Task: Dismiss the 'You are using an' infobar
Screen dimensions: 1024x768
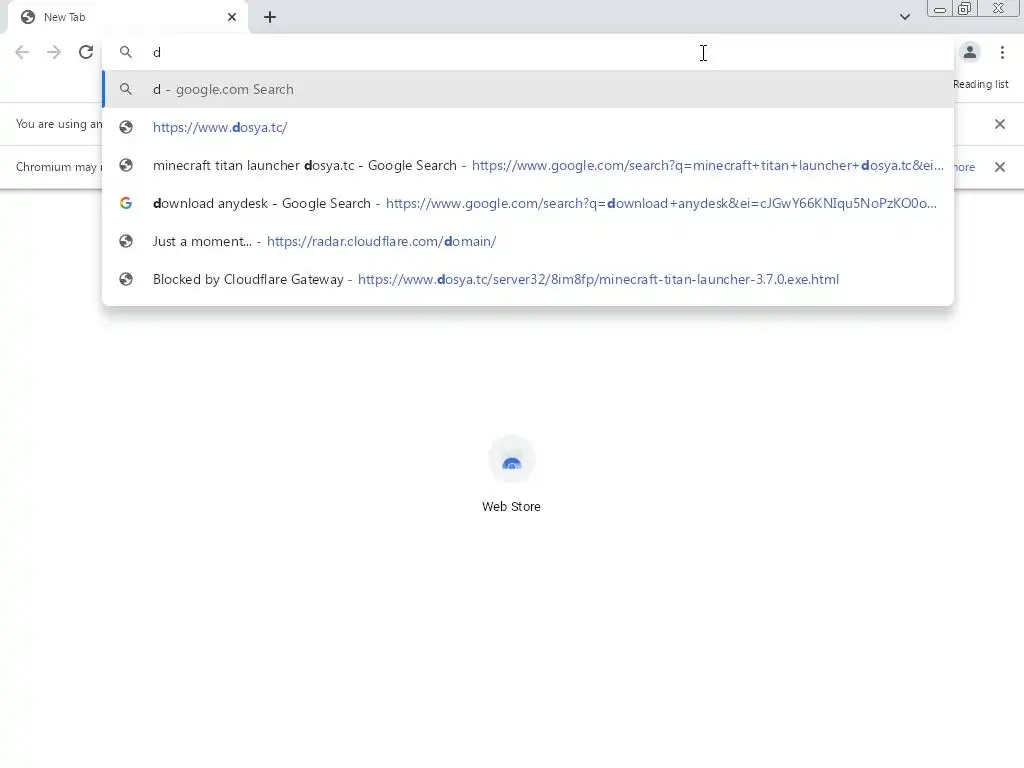Action: point(999,124)
